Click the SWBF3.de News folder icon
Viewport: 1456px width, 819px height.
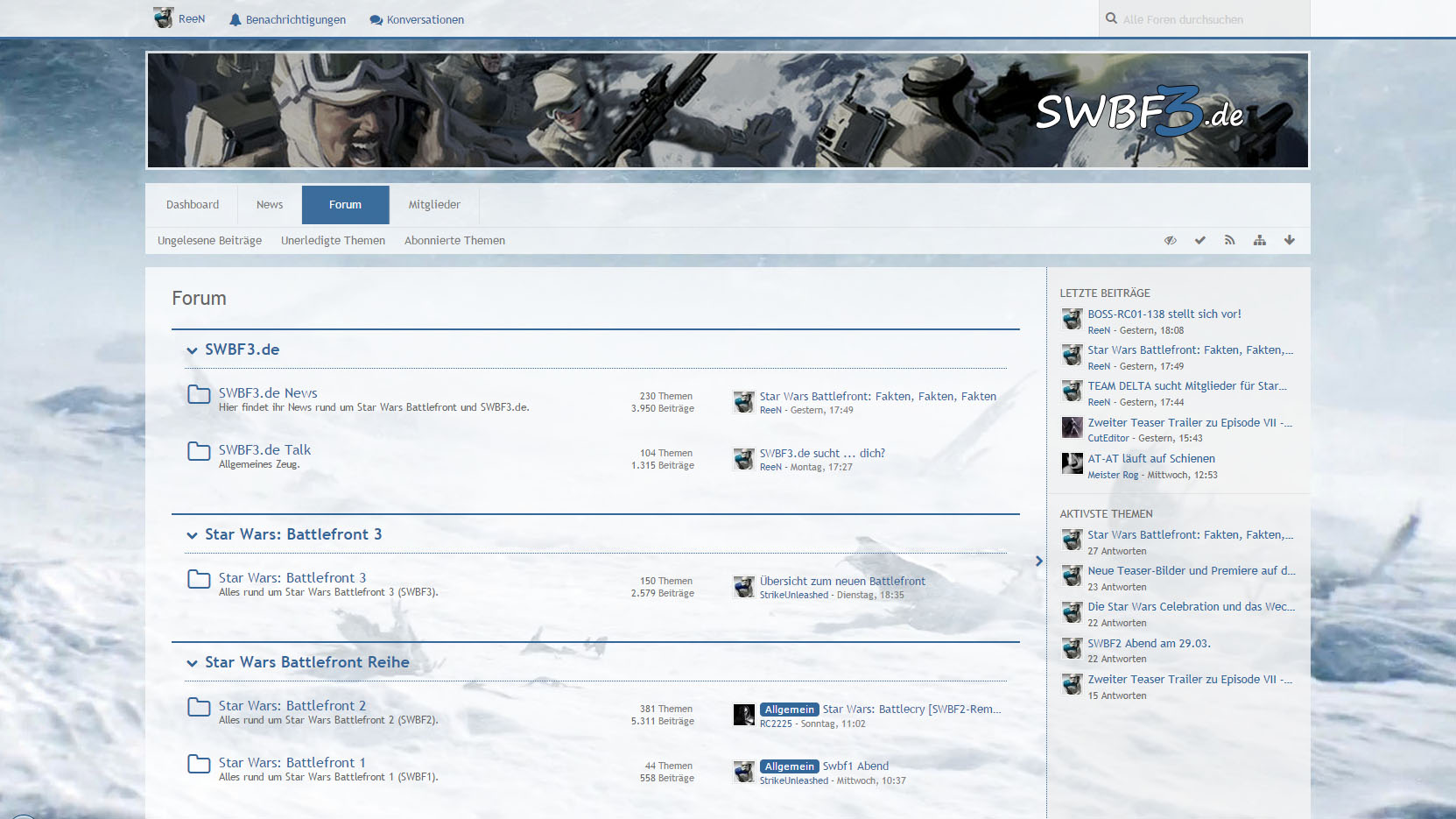(199, 394)
